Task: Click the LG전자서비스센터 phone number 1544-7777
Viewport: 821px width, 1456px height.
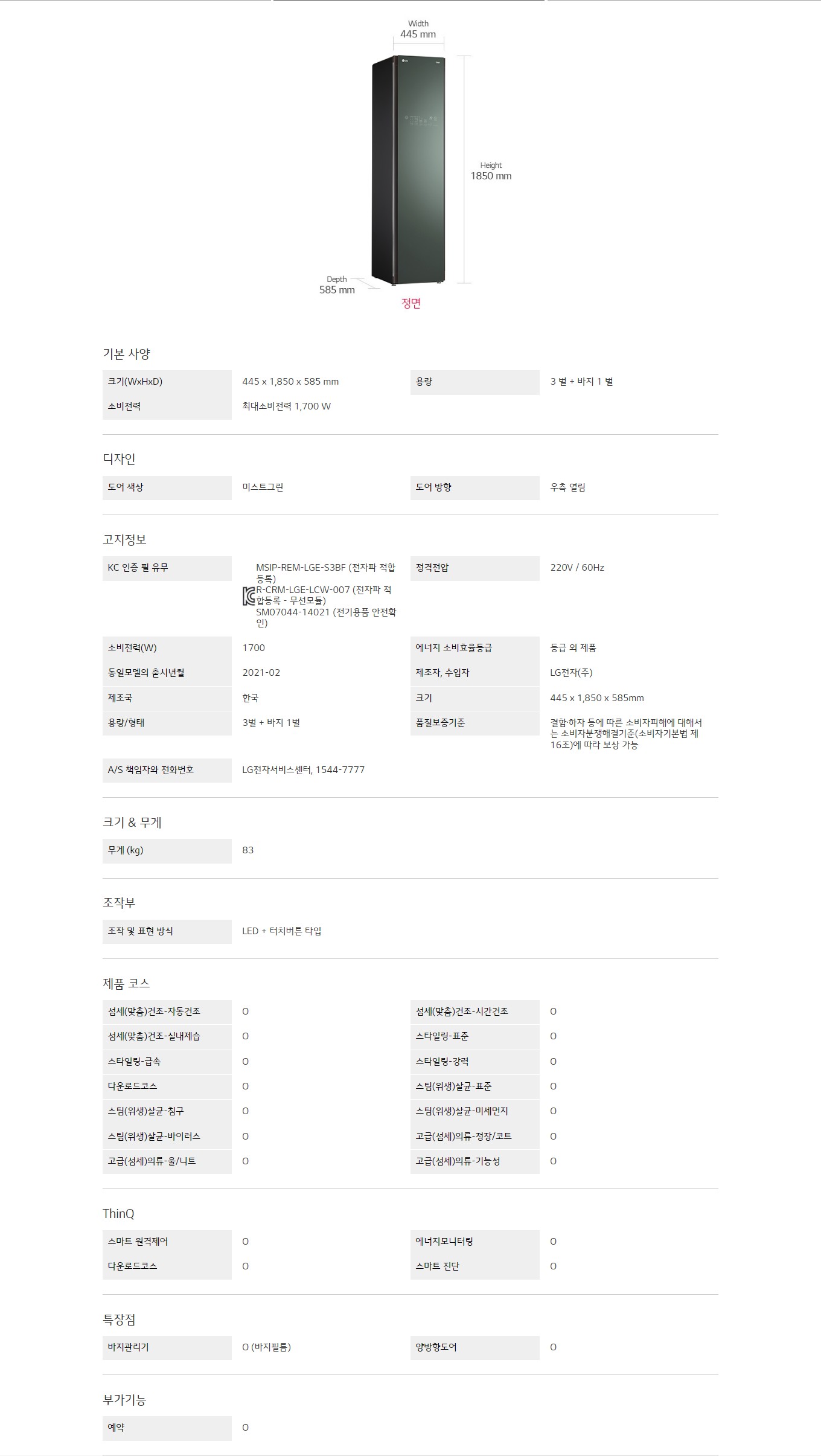Action: pyautogui.click(x=340, y=770)
